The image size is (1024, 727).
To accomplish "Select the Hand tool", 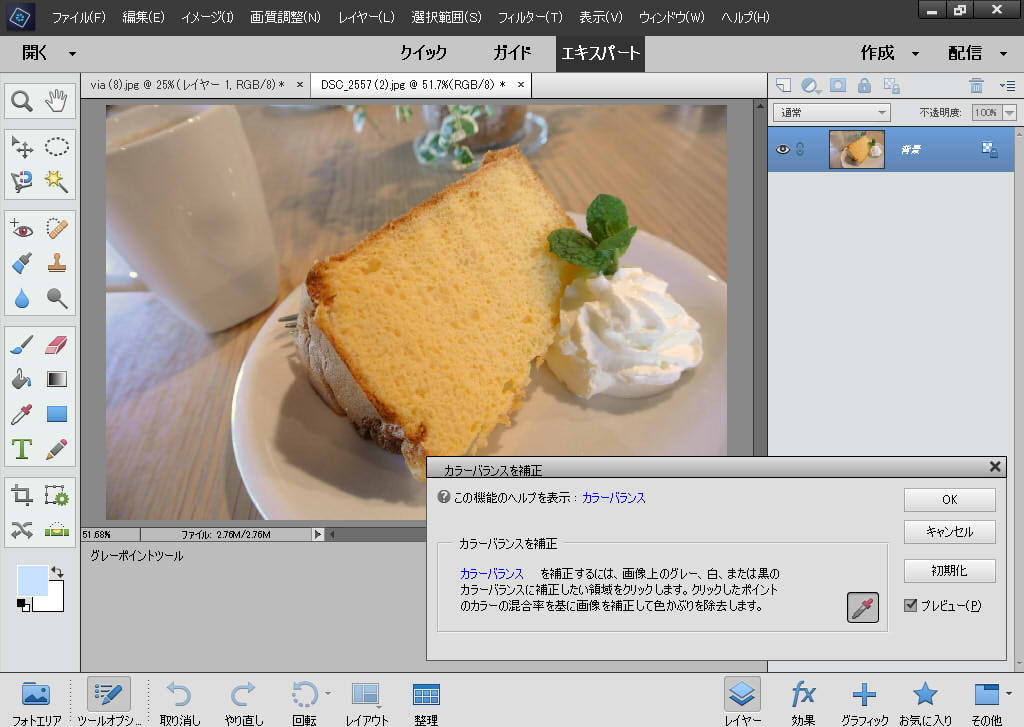I will tap(57, 101).
